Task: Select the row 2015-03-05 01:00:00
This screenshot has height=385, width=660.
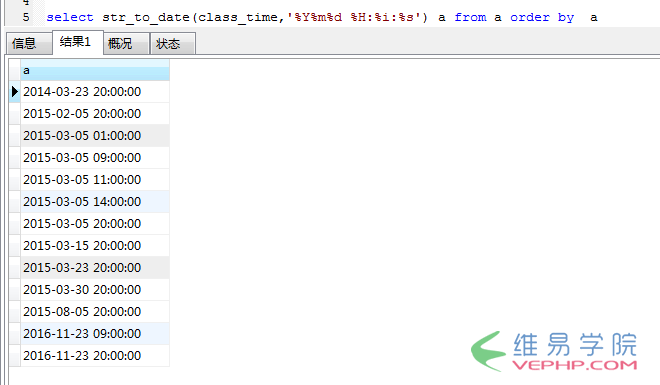Action: [95, 135]
